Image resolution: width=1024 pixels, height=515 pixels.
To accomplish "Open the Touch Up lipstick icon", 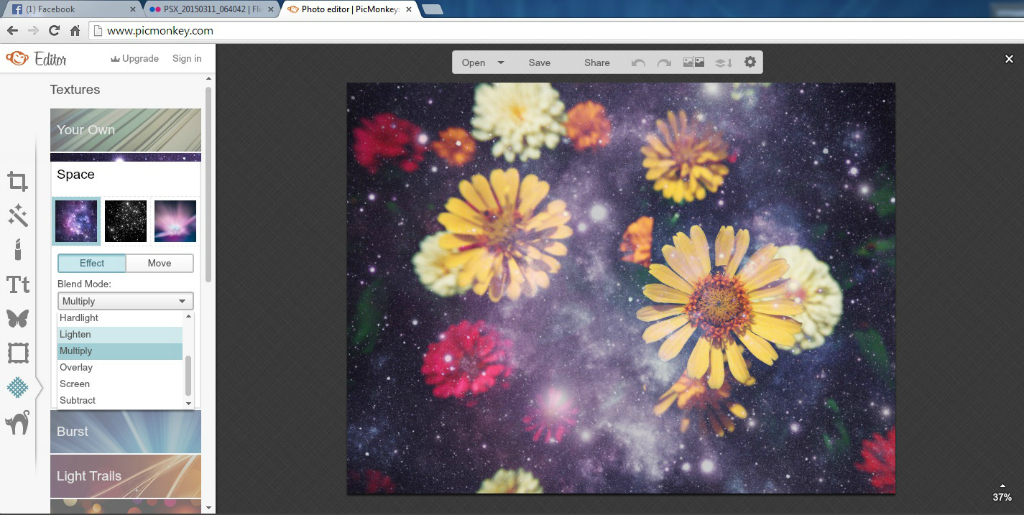I will (18, 249).
